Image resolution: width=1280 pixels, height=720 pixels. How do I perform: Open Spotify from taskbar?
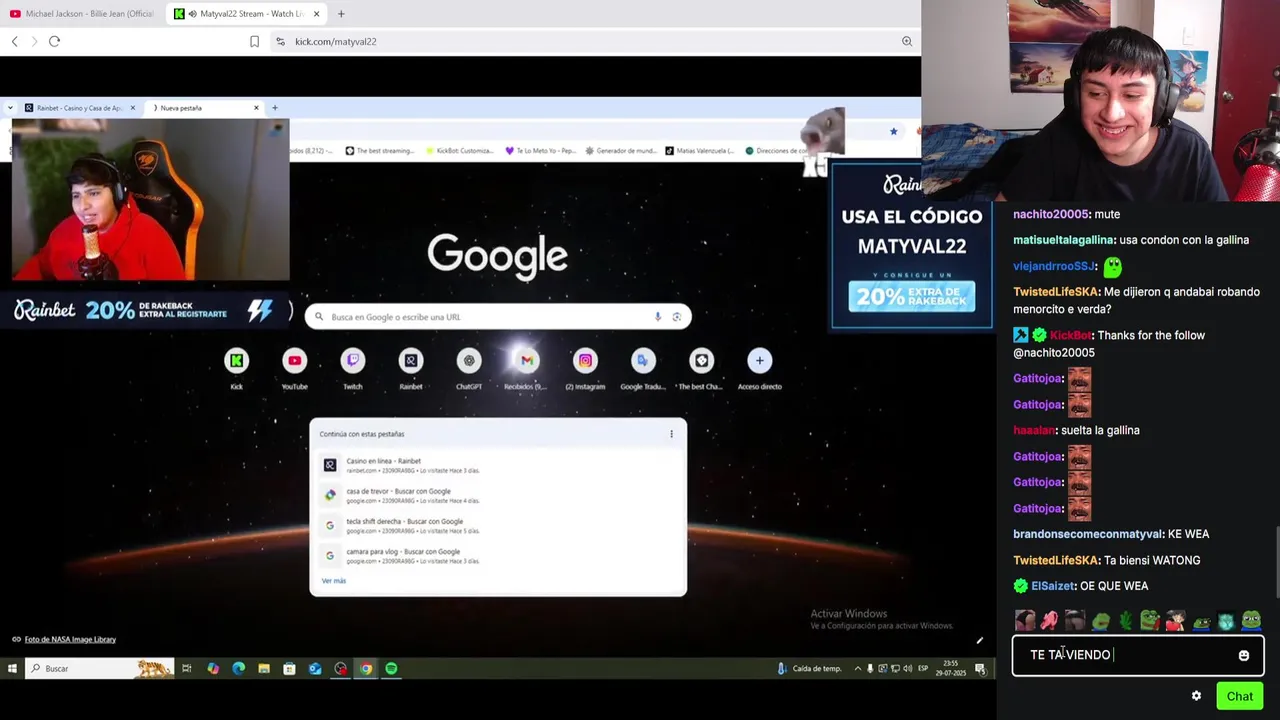point(392,668)
